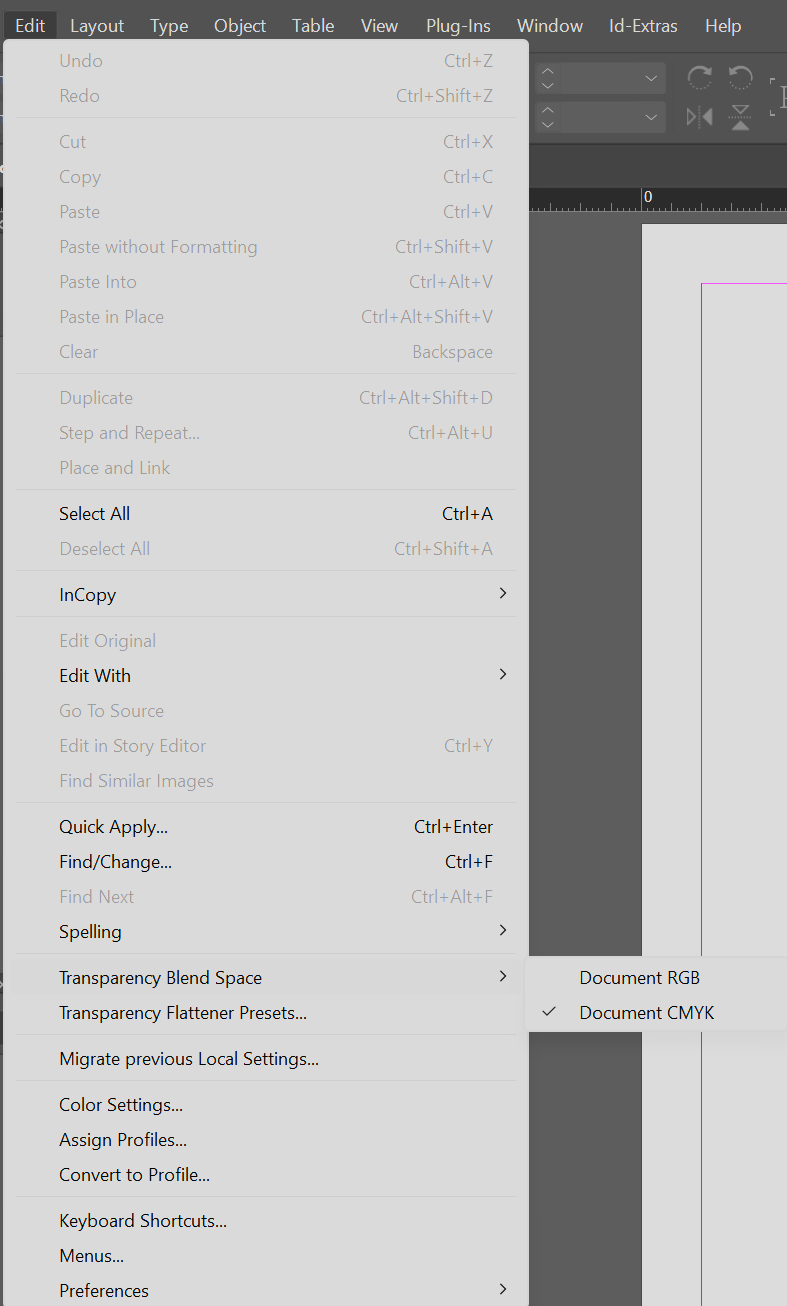The image size is (787, 1306).
Task: Choose Select All from the Edit menu
Action: tap(95, 514)
